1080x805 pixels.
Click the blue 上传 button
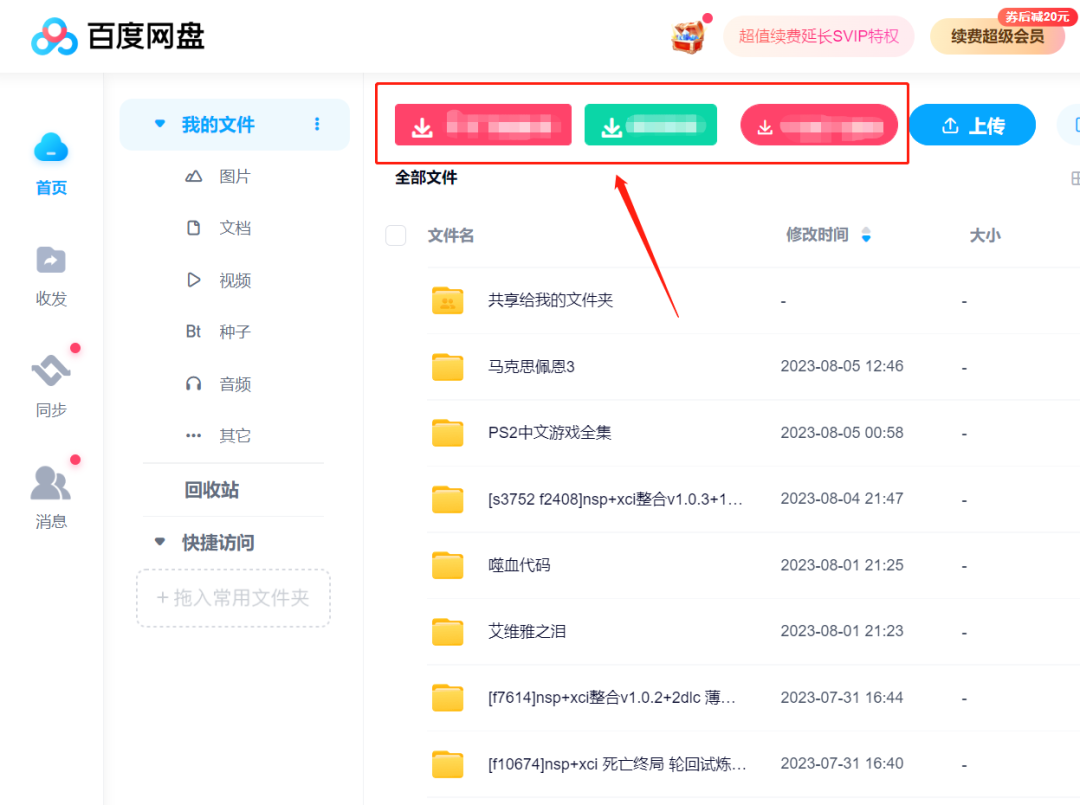[x=972, y=125]
